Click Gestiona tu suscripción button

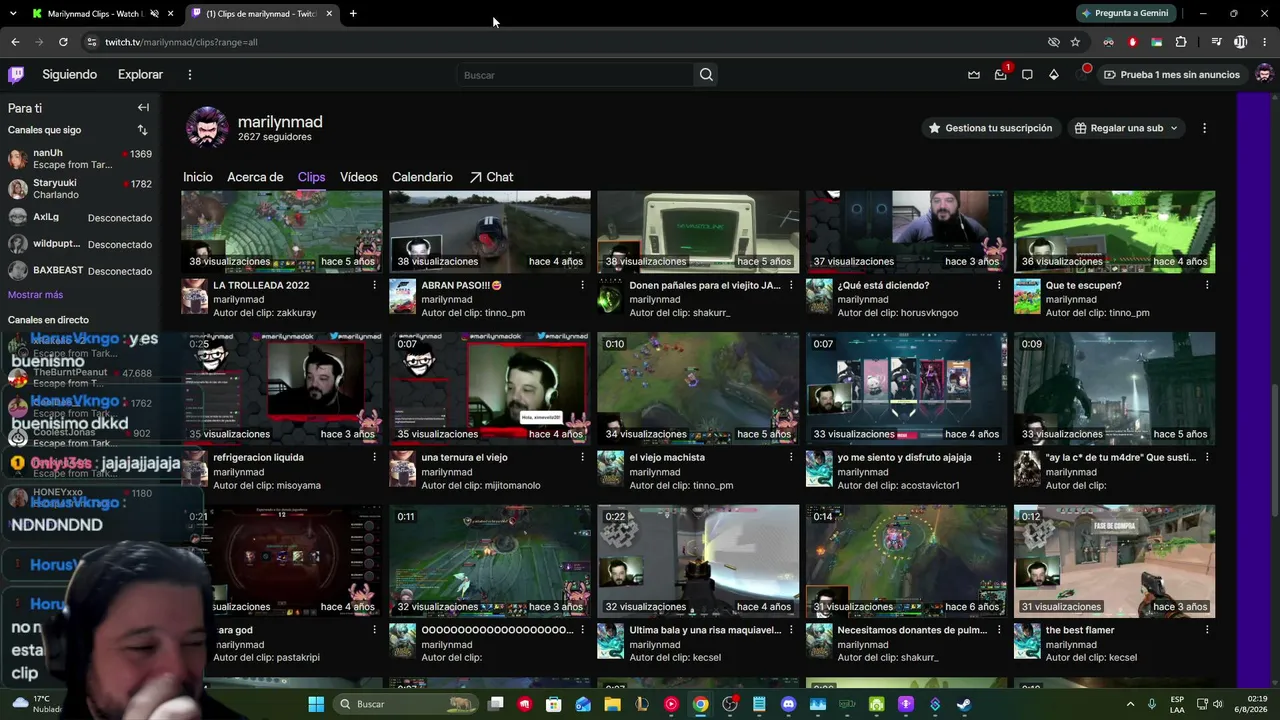(990, 128)
